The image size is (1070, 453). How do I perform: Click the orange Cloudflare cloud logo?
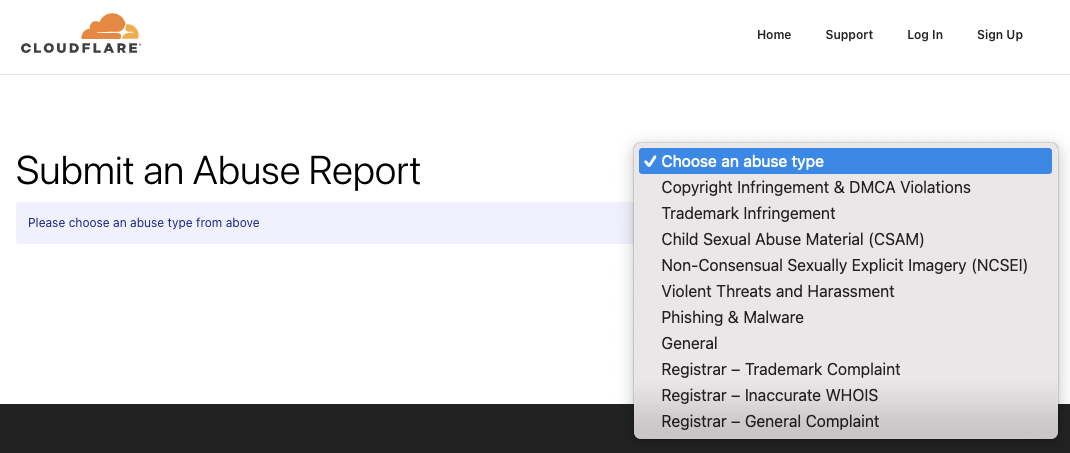coord(110,26)
